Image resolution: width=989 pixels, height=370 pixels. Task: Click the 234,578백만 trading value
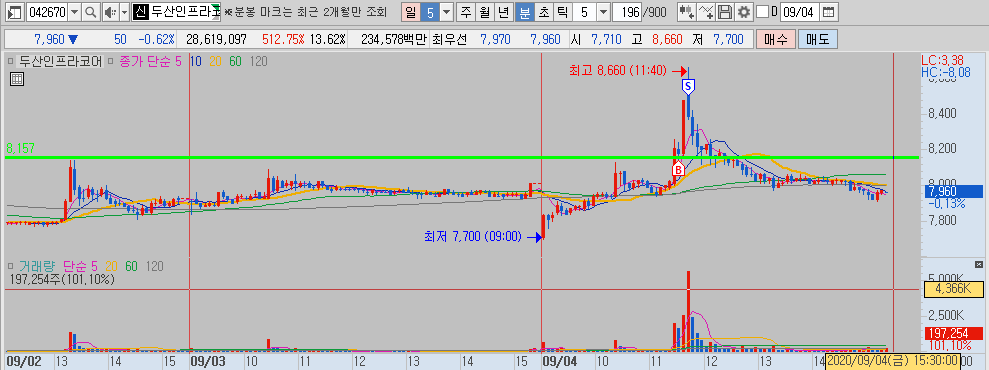coord(394,39)
